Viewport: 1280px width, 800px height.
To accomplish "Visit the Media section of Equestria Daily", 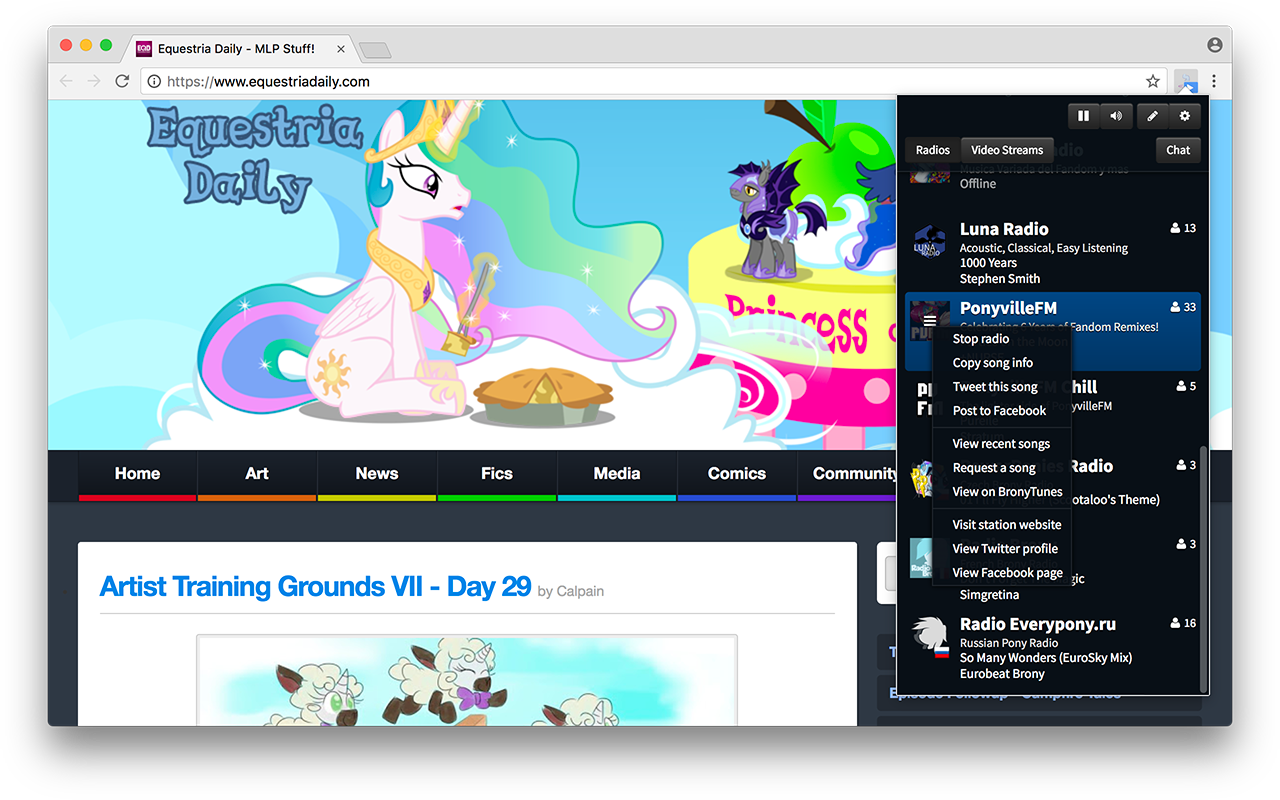I will (616, 474).
